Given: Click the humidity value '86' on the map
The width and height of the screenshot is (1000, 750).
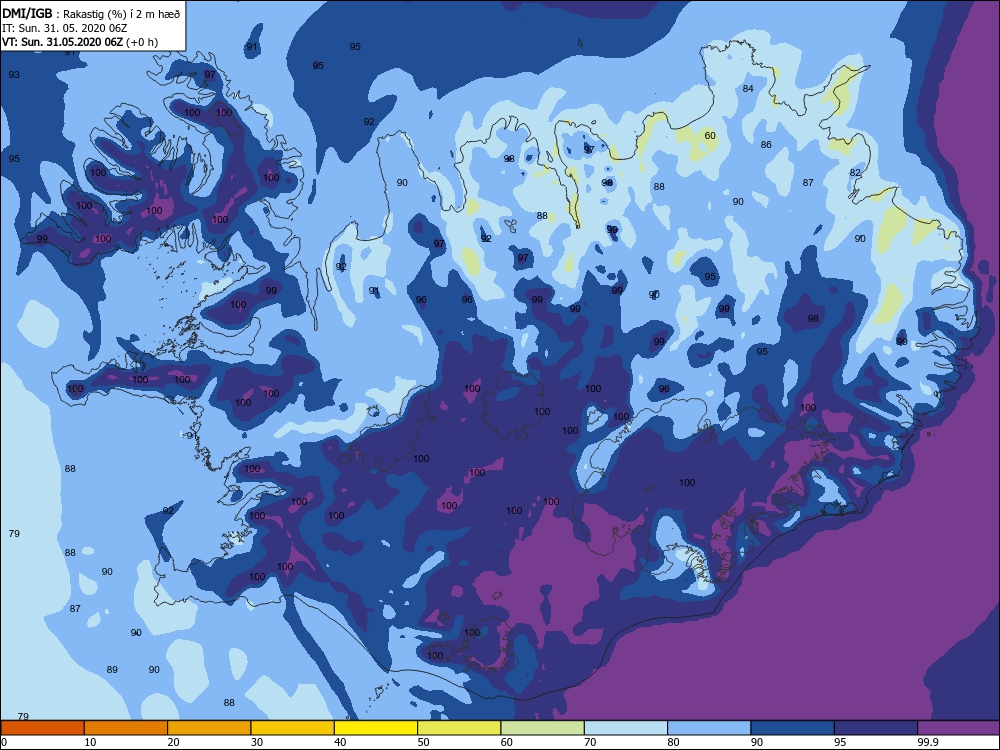Looking at the screenshot, I should [766, 145].
